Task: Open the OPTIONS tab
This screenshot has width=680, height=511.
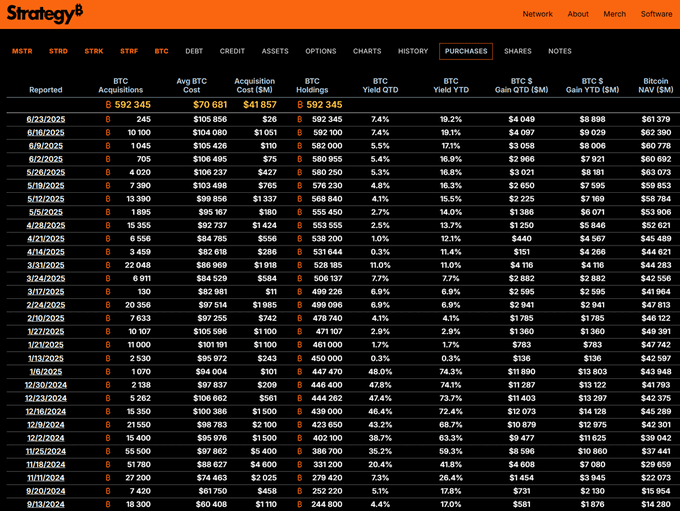Action: [x=320, y=51]
